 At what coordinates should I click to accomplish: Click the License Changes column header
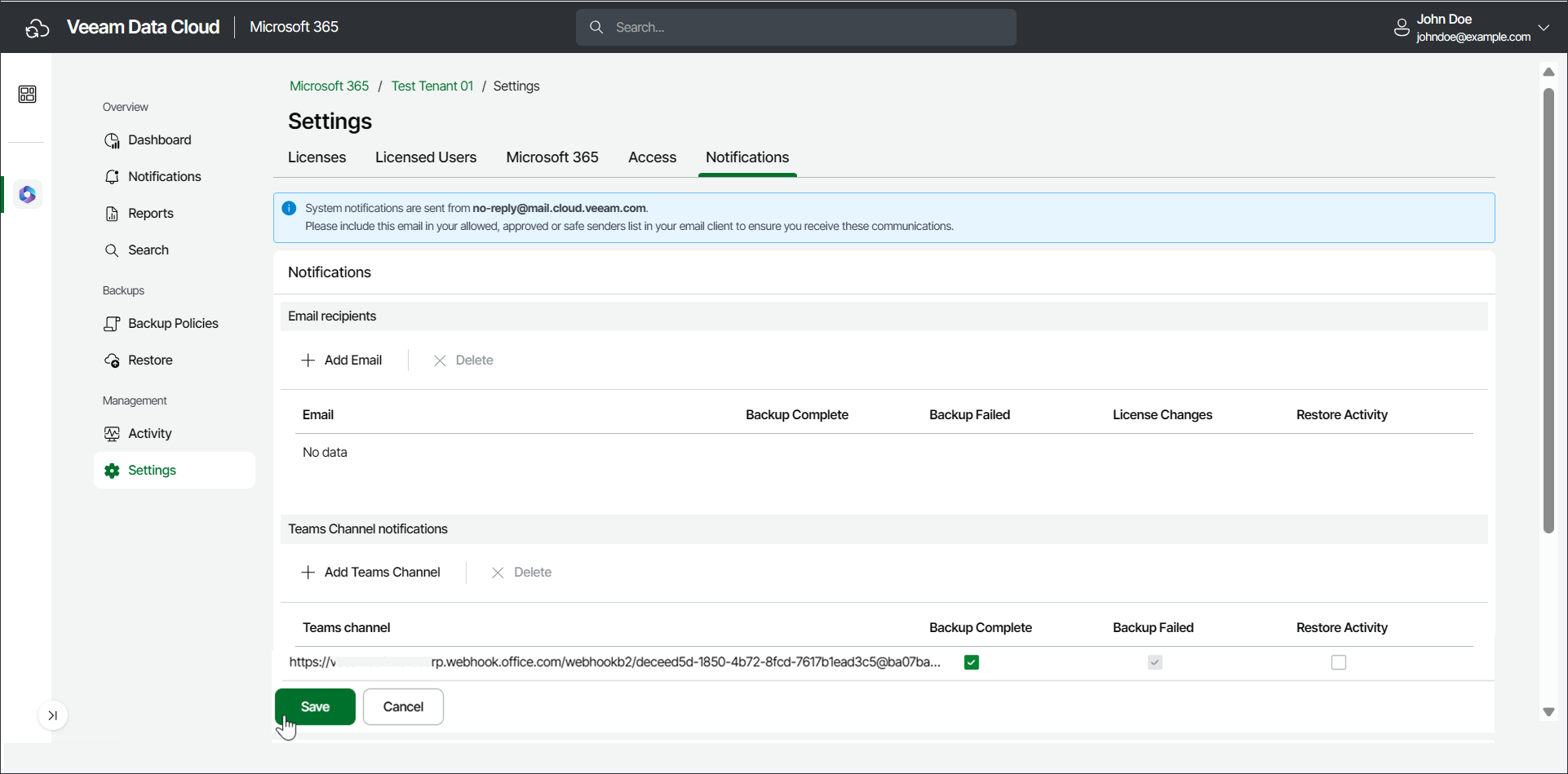pos(1163,415)
